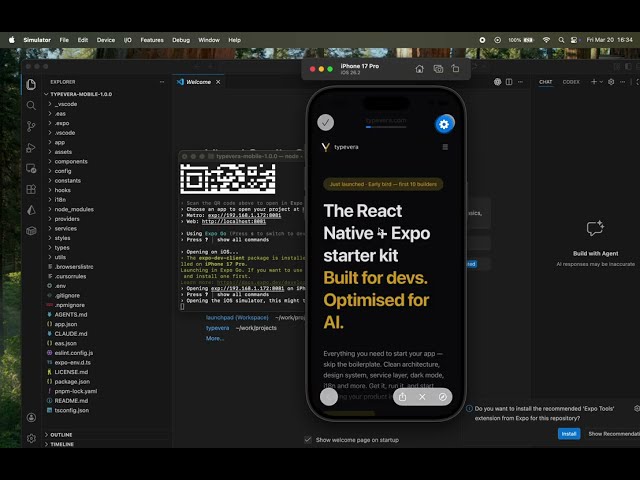Click Show Recommendations button
Image resolution: width=640 pixels, height=480 pixels.
(613, 433)
